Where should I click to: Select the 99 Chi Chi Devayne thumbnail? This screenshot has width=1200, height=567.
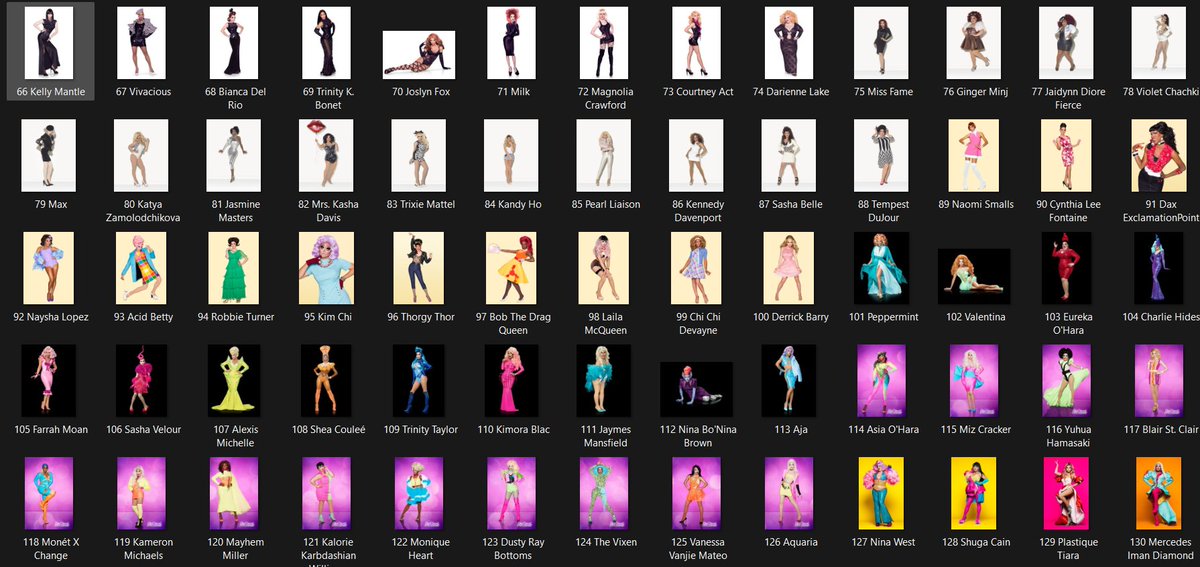tap(696, 268)
